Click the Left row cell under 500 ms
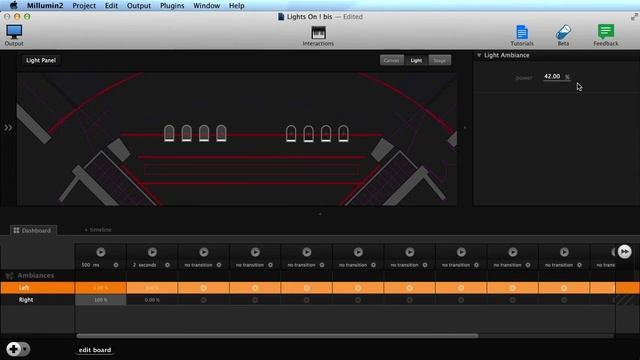The width and height of the screenshot is (640, 360). [x=101, y=288]
